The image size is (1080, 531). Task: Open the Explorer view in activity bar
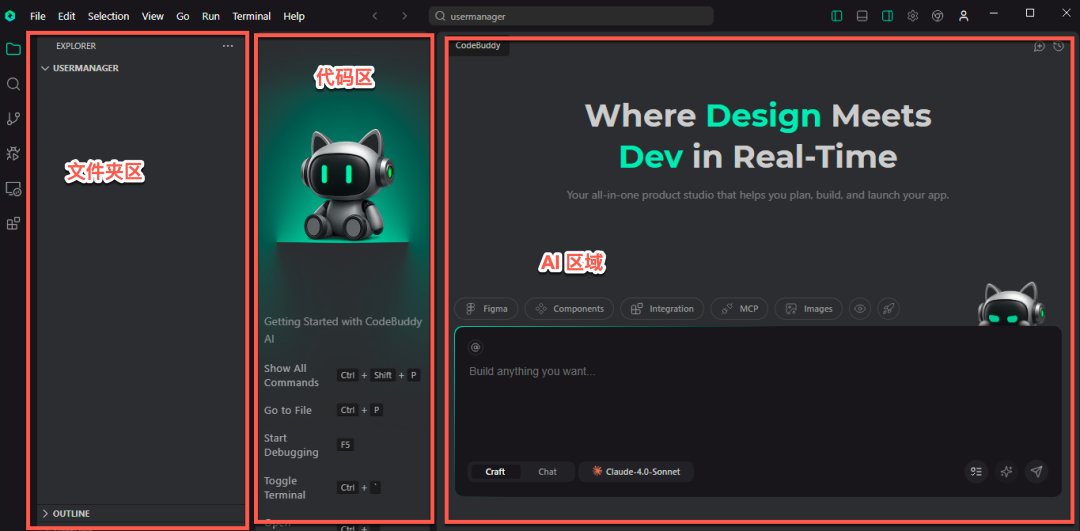click(13, 49)
